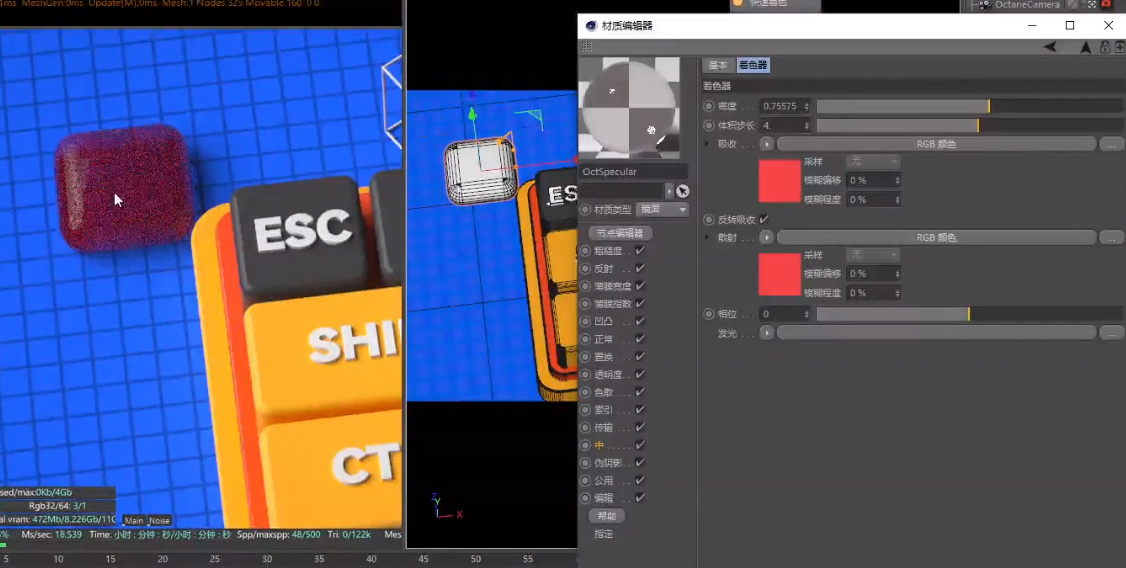Image resolution: width=1126 pixels, height=568 pixels.
Task: Open the 材质类型 dropdown
Action: pos(662,210)
